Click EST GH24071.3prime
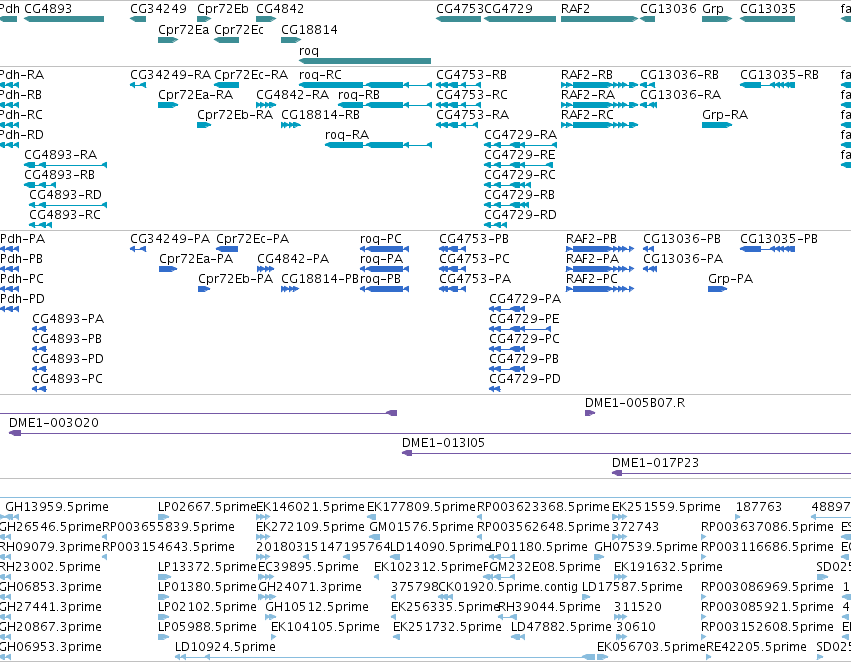Viewport: 851px width, 662px height. pos(310,587)
